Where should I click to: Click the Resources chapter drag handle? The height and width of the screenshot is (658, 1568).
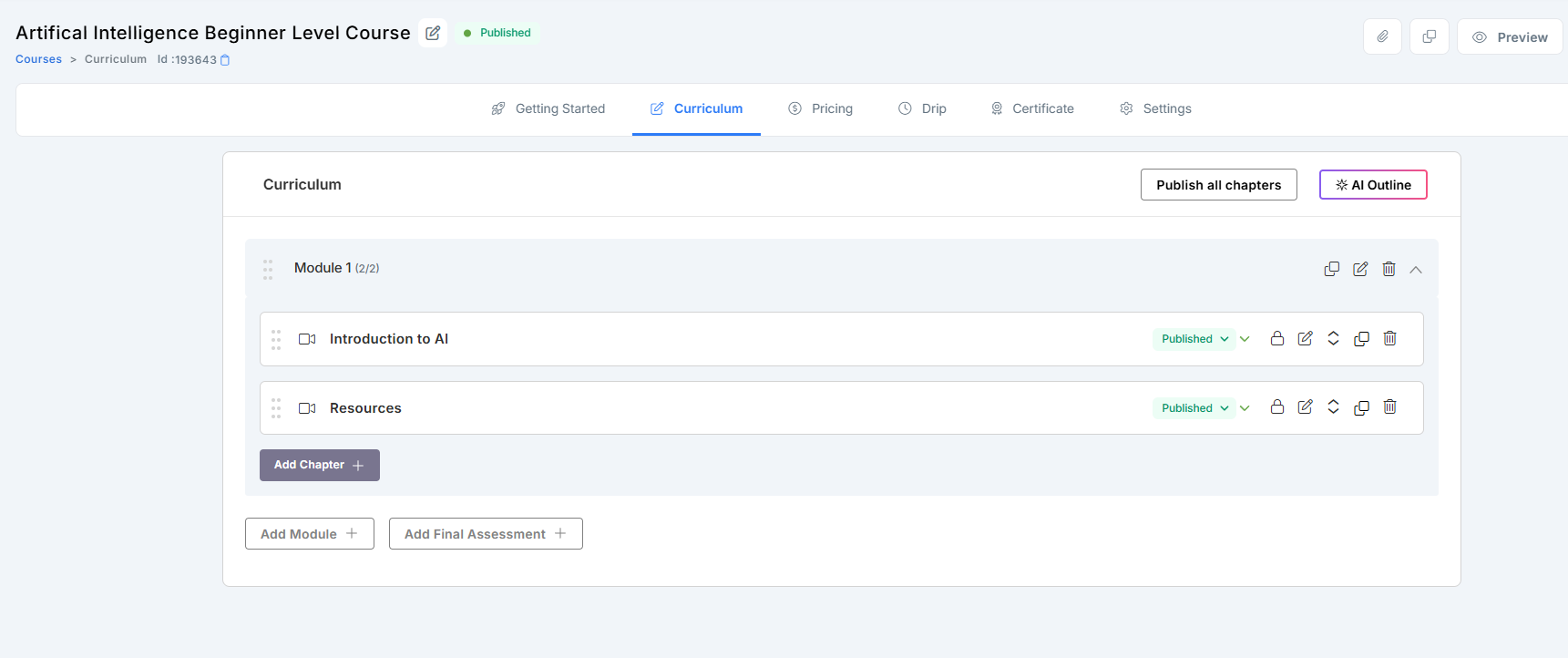point(276,408)
